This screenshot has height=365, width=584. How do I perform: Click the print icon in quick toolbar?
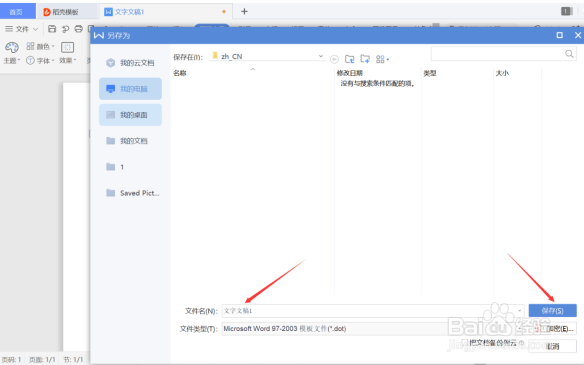tap(78, 29)
